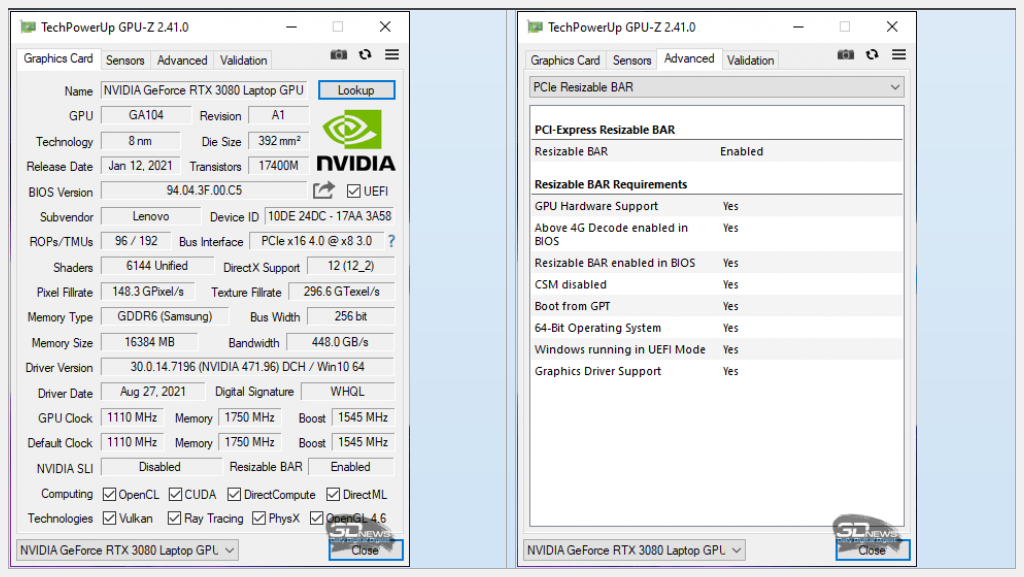The width and height of the screenshot is (1024, 577).
Task: Click the Texture Fillrate 296.6 GTexel/s field
Action: click(341, 292)
